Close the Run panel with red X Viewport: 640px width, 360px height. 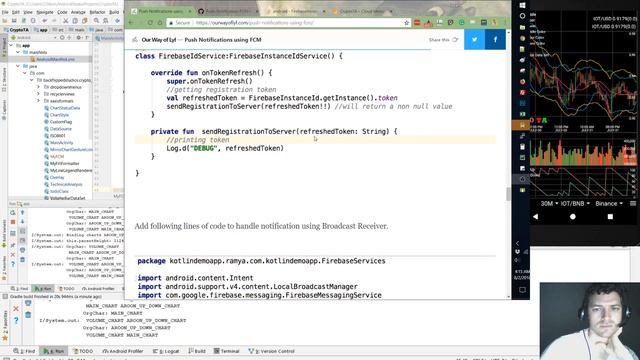pos(13,255)
